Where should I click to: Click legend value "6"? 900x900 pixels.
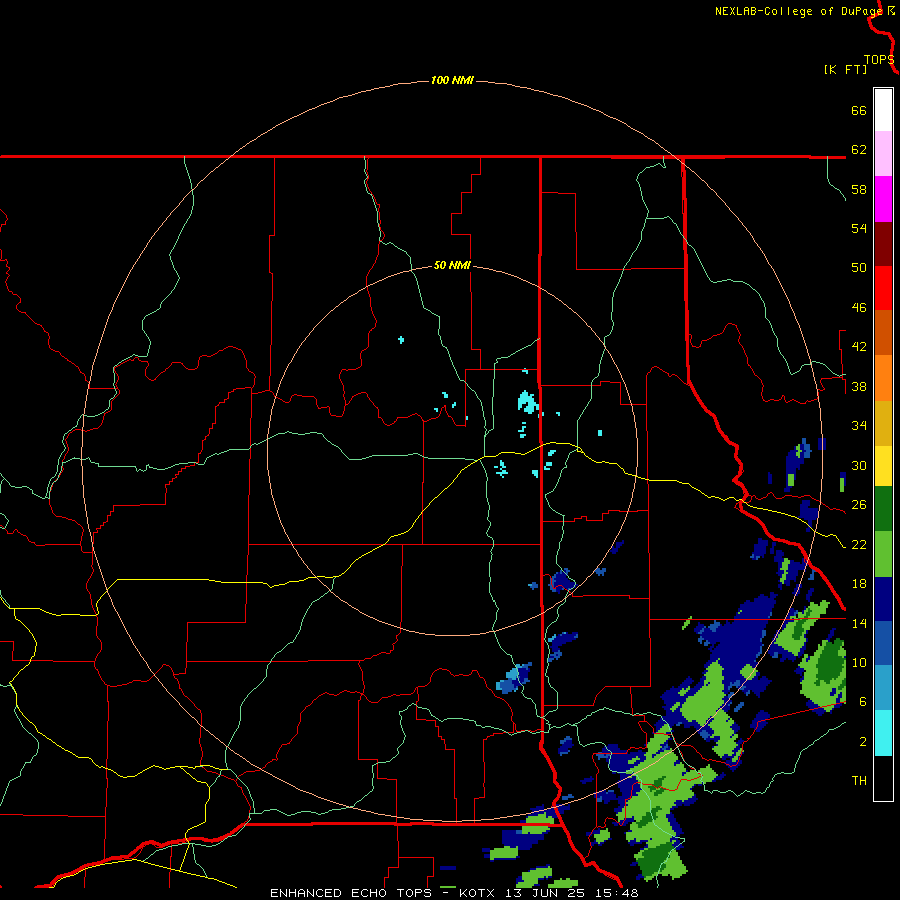(863, 702)
